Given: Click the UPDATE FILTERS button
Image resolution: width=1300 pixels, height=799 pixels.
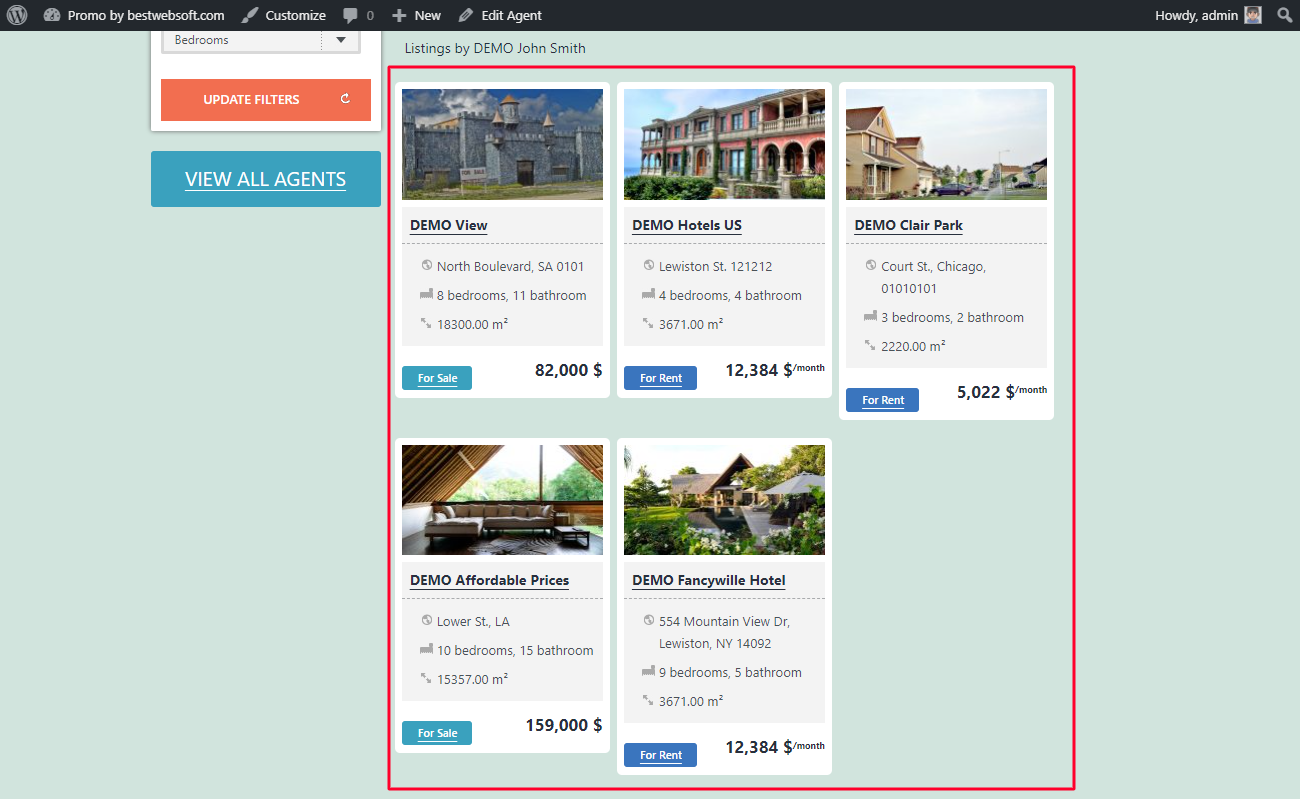Looking at the screenshot, I should [x=266, y=100].
